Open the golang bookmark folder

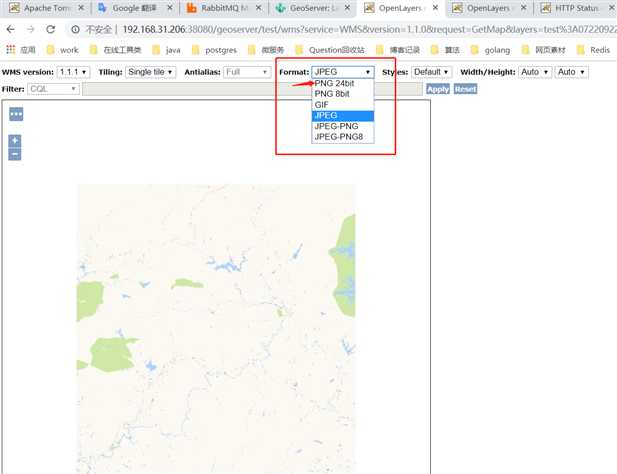pos(491,50)
